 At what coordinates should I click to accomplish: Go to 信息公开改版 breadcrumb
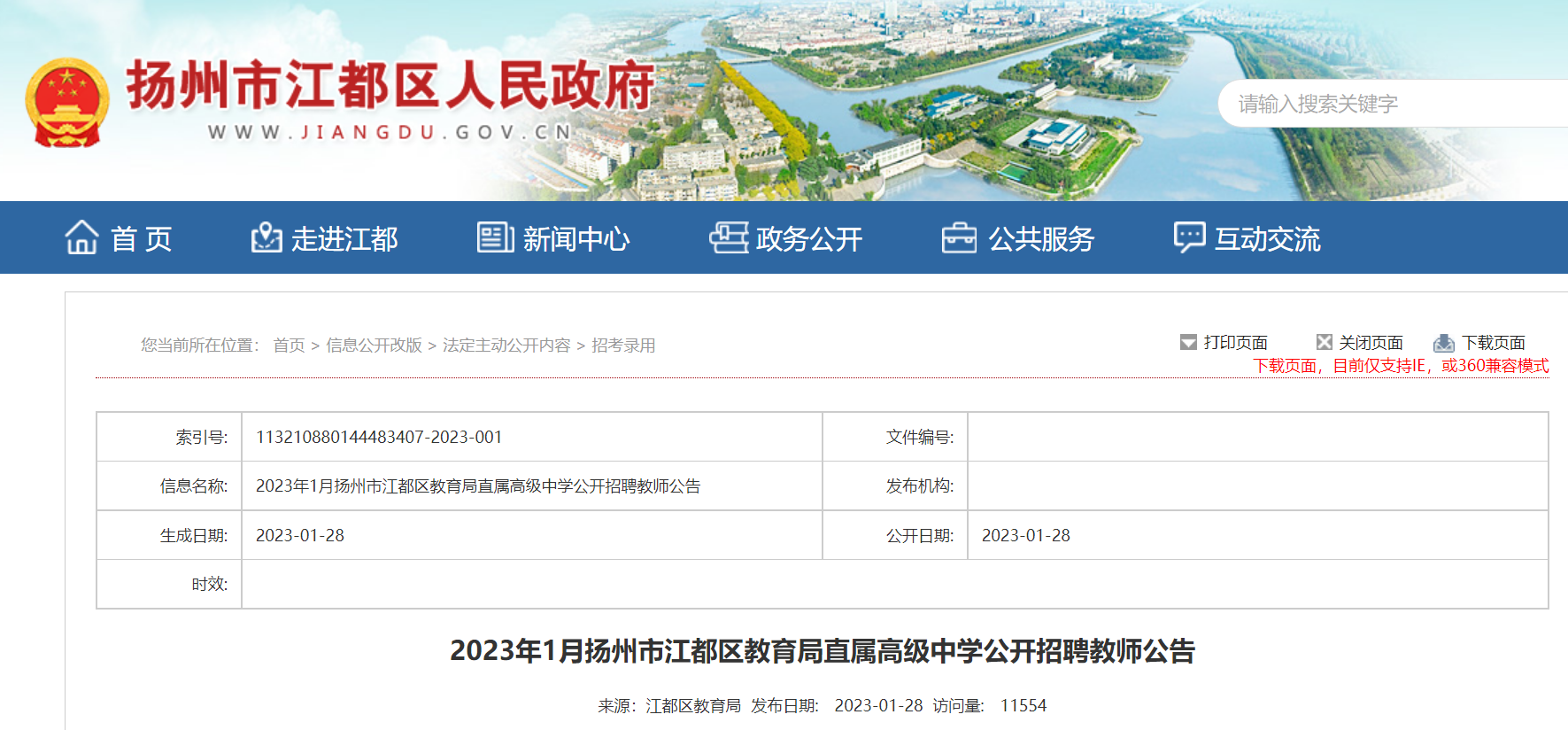374,346
